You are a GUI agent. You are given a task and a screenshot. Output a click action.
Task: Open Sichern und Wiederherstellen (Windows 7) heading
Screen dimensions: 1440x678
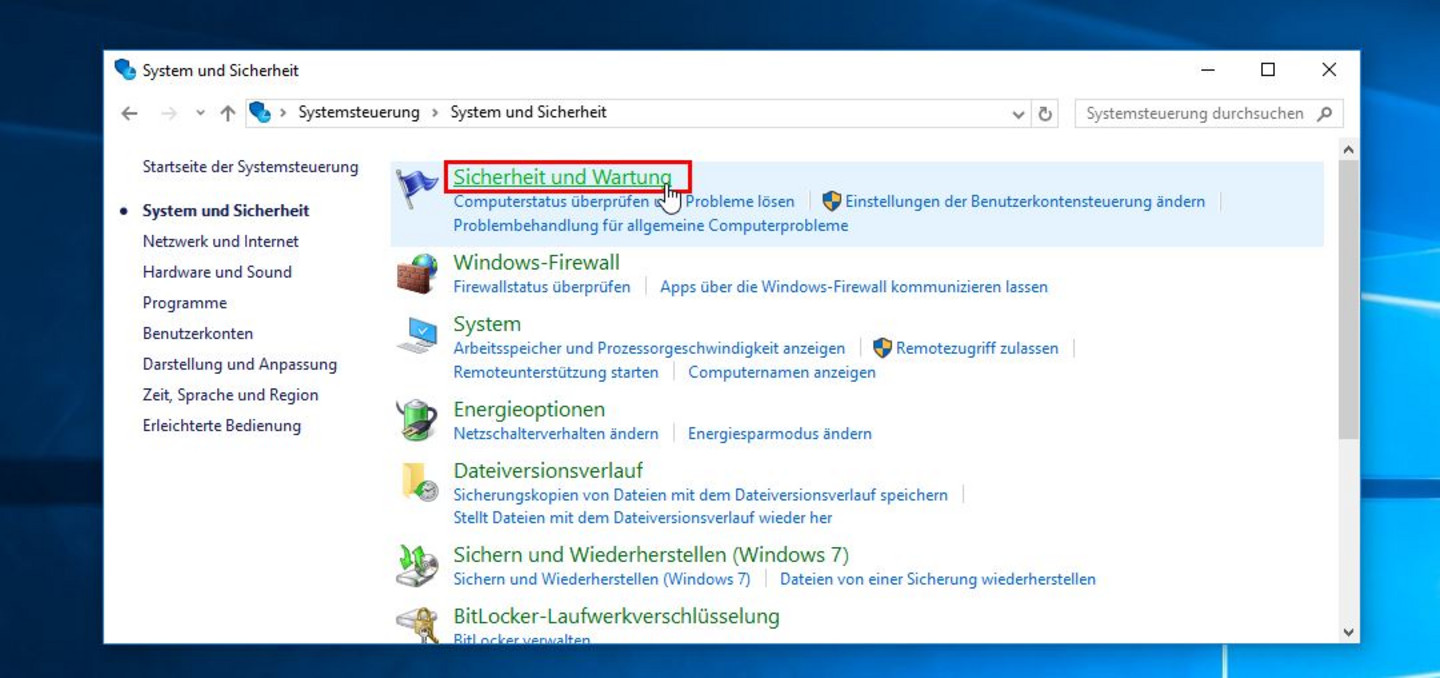[651, 555]
